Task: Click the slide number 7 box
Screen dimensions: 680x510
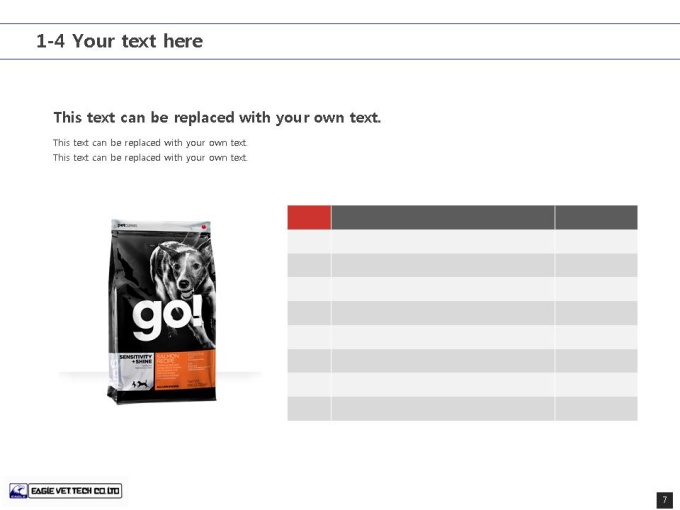Action: click(x=664, y=500)
